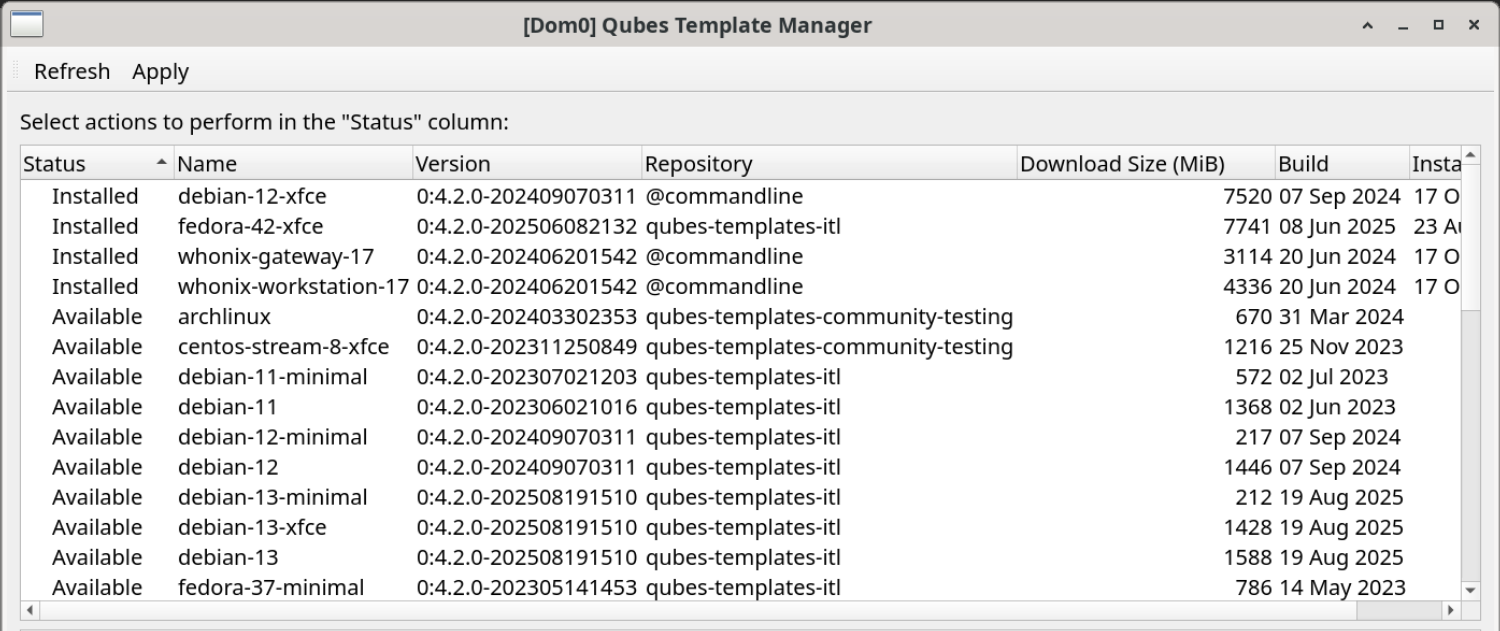Open the Refresh menu action
The image size is (1500, 631).
click(72, 71)
